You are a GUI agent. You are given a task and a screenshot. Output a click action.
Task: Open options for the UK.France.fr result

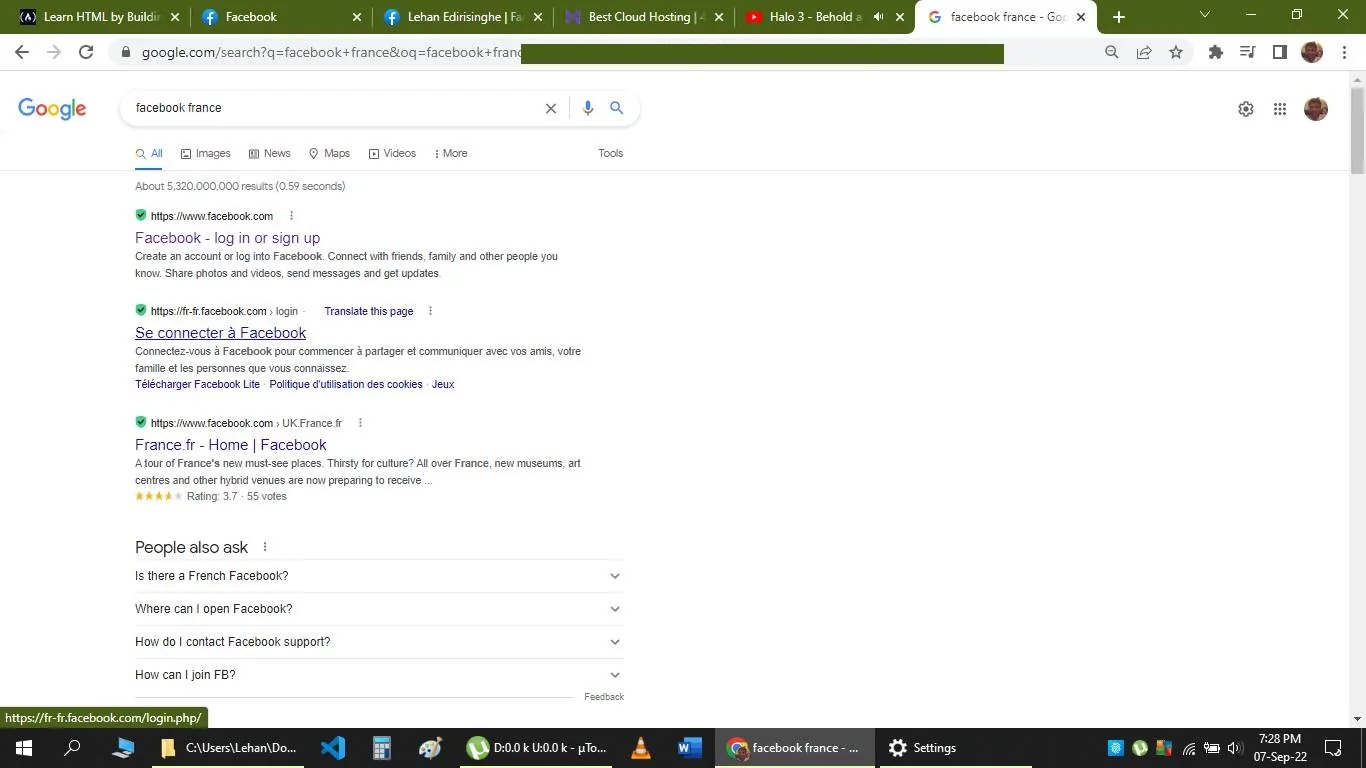coord(360,423)
